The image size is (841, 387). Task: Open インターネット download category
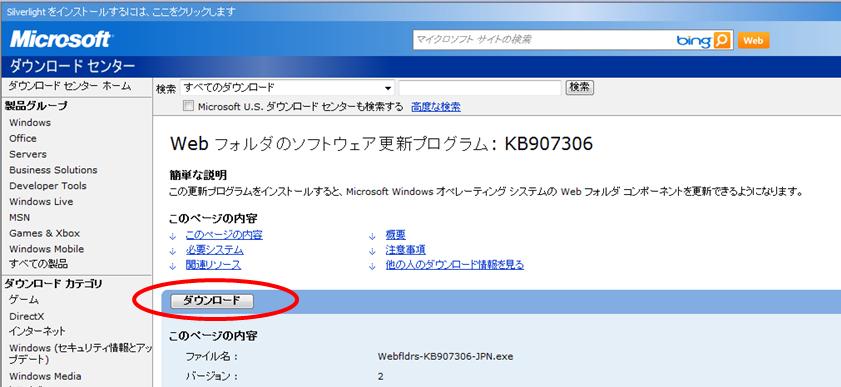[x=37, y=331]
